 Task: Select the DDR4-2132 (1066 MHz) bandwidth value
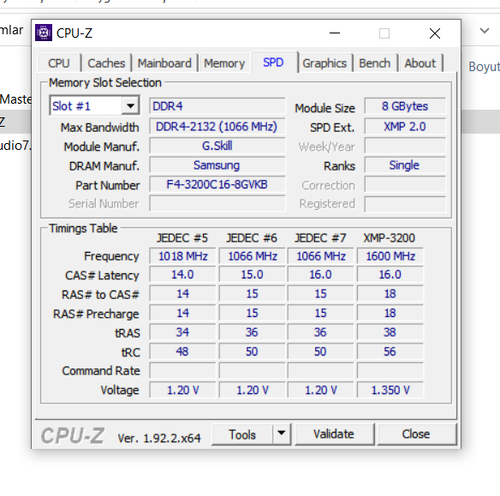[x=217, y=126]
